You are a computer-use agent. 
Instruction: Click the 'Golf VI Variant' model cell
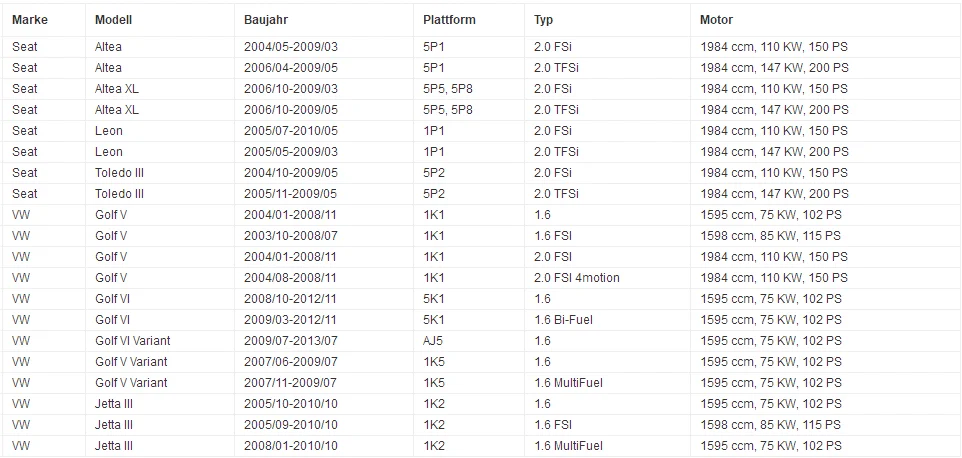(133, 340)
